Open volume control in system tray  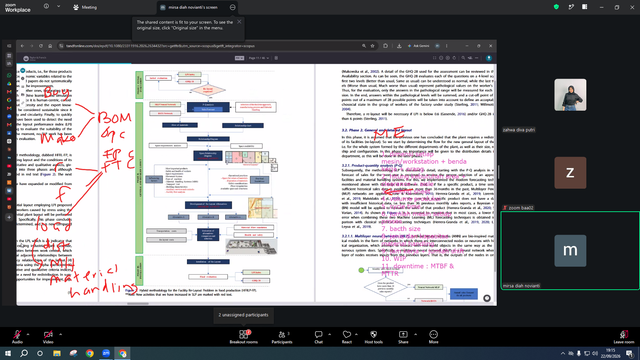(x=595, y=353)
